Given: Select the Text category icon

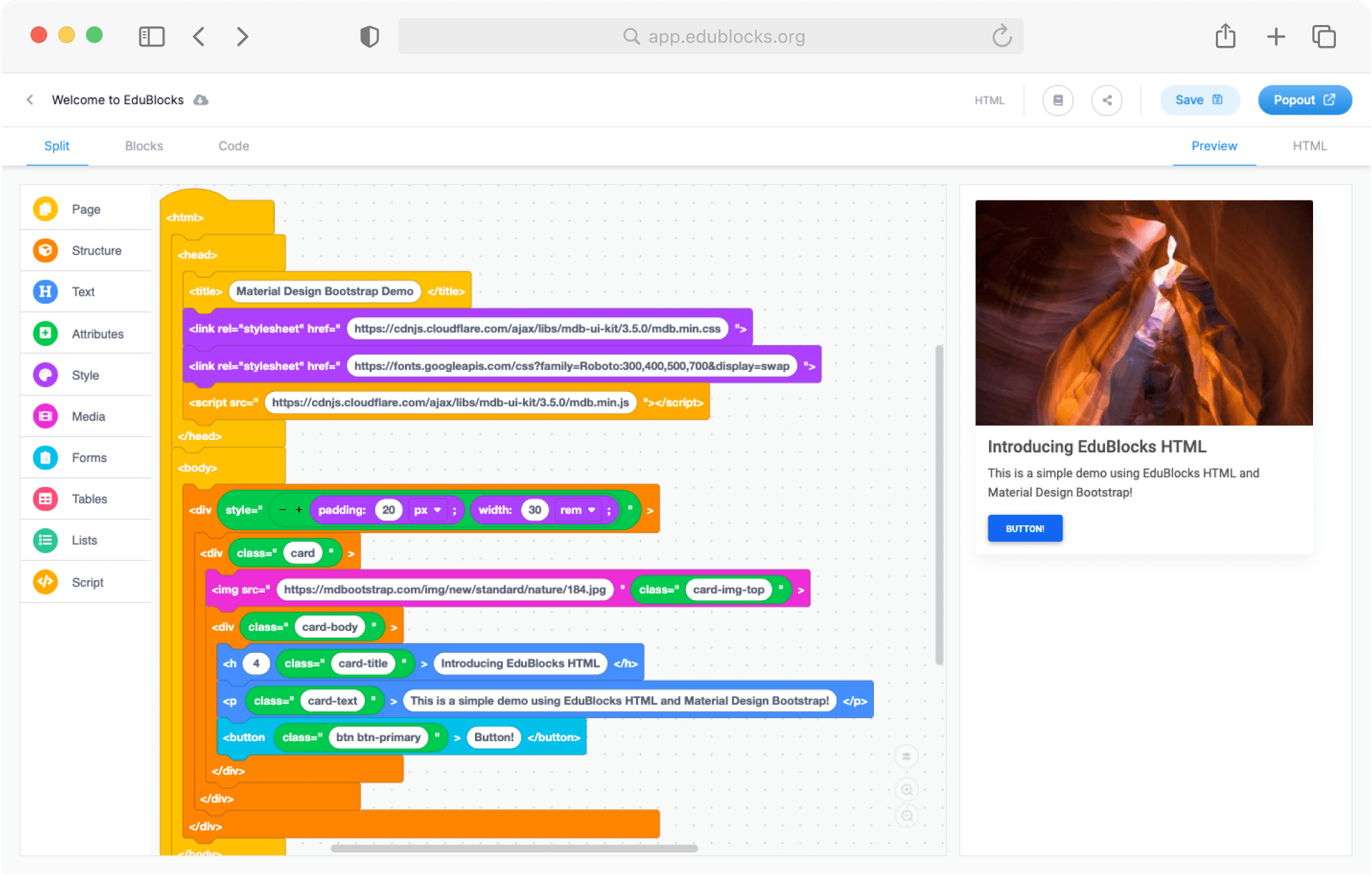Looking at the screenshot, I should click(46, 291).
